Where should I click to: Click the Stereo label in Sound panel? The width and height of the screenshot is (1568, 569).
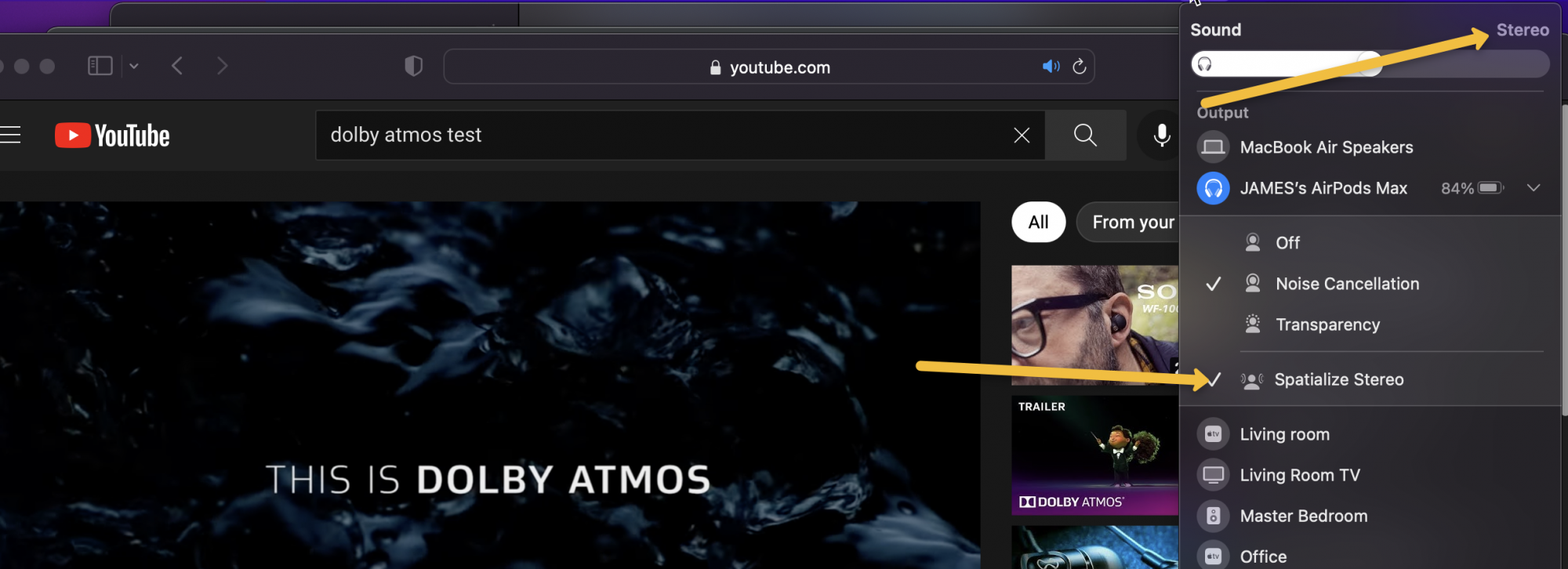pos(1523,30)
